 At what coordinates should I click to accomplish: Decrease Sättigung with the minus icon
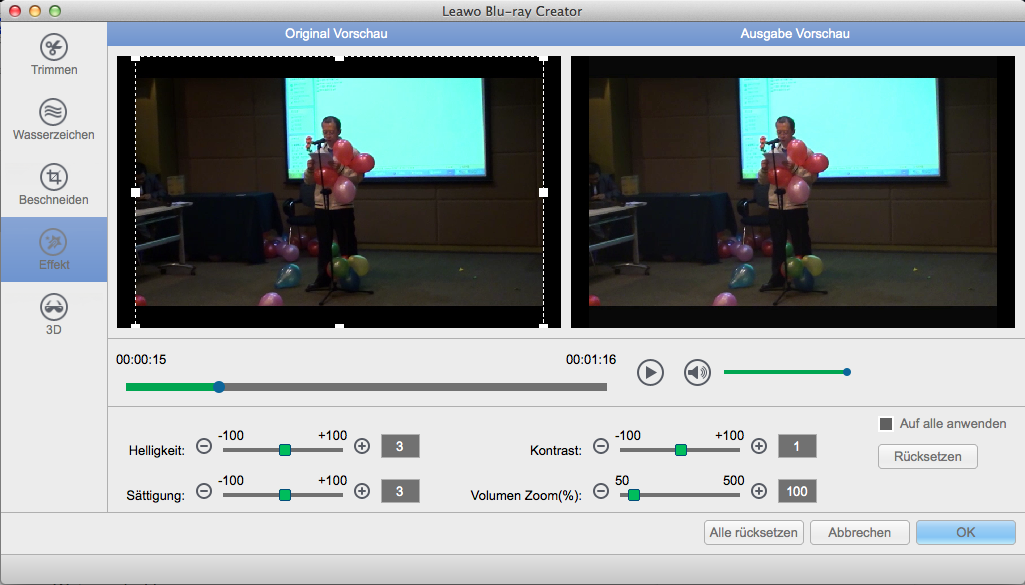[204, 491]
